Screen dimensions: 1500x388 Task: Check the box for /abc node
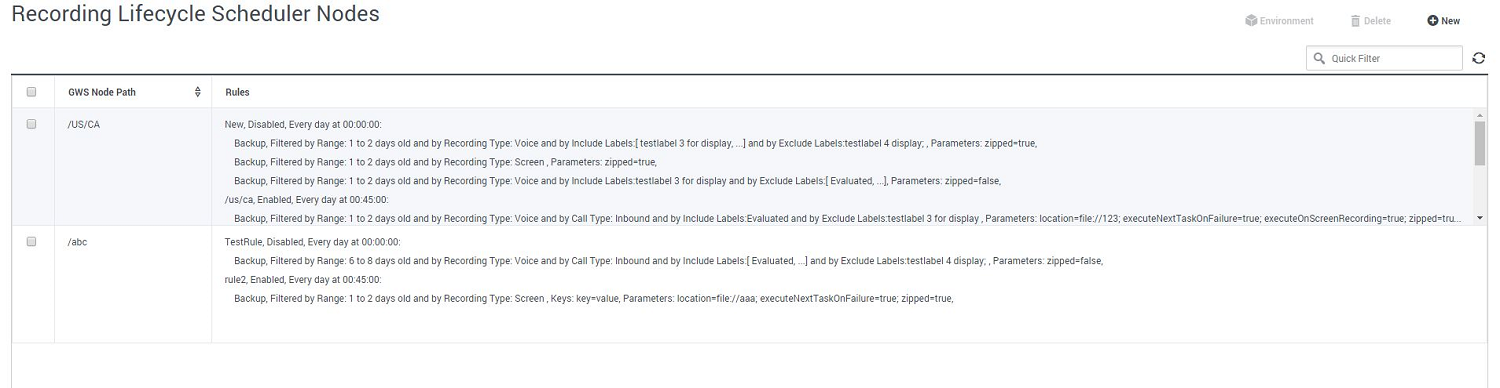pyautogui.click(x=32, y=242)
